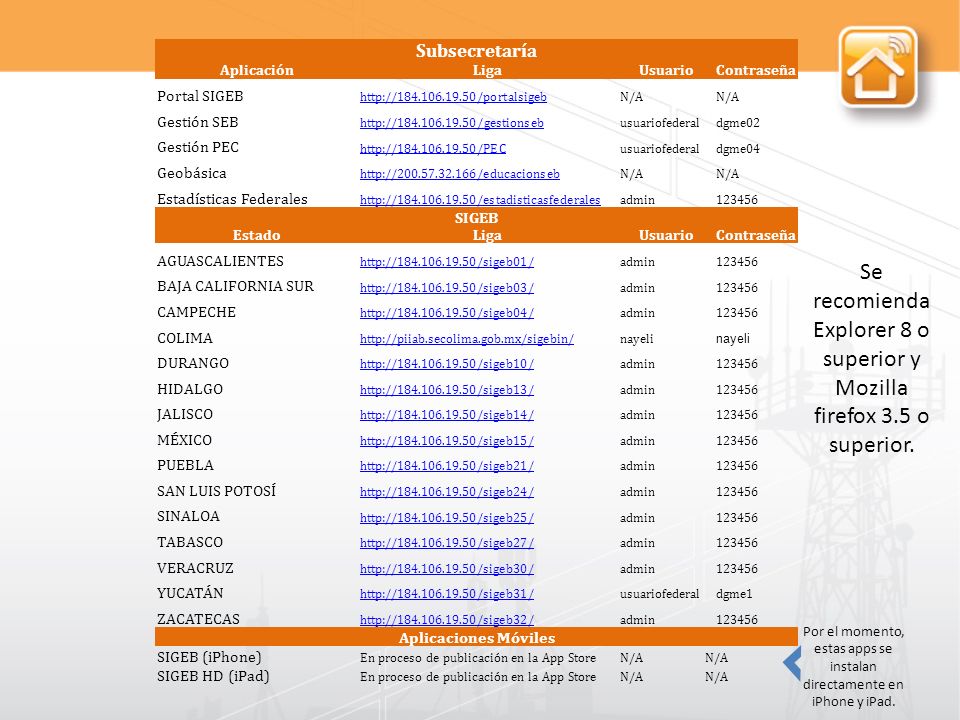Click the 'YUCATÁN' state name
Screen dimensions: 960x720
click(190, 593)
